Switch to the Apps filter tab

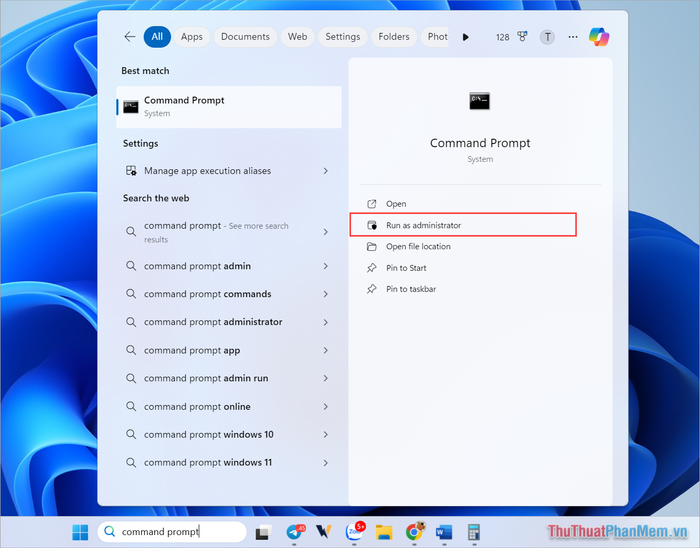[x=192, y=37]
